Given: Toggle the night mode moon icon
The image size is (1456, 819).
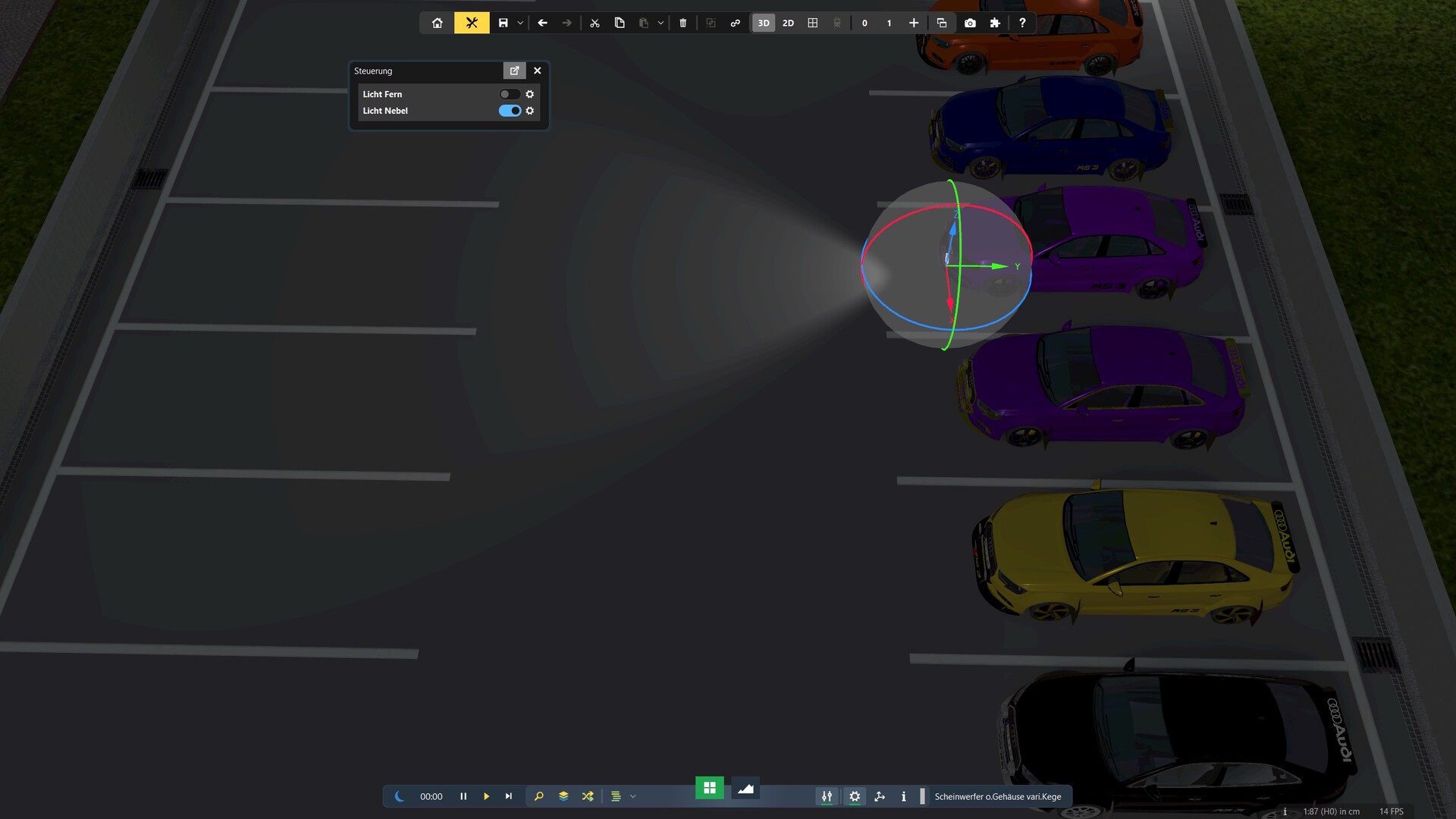Looking at the screenshot, I should [x=400, y=796].
